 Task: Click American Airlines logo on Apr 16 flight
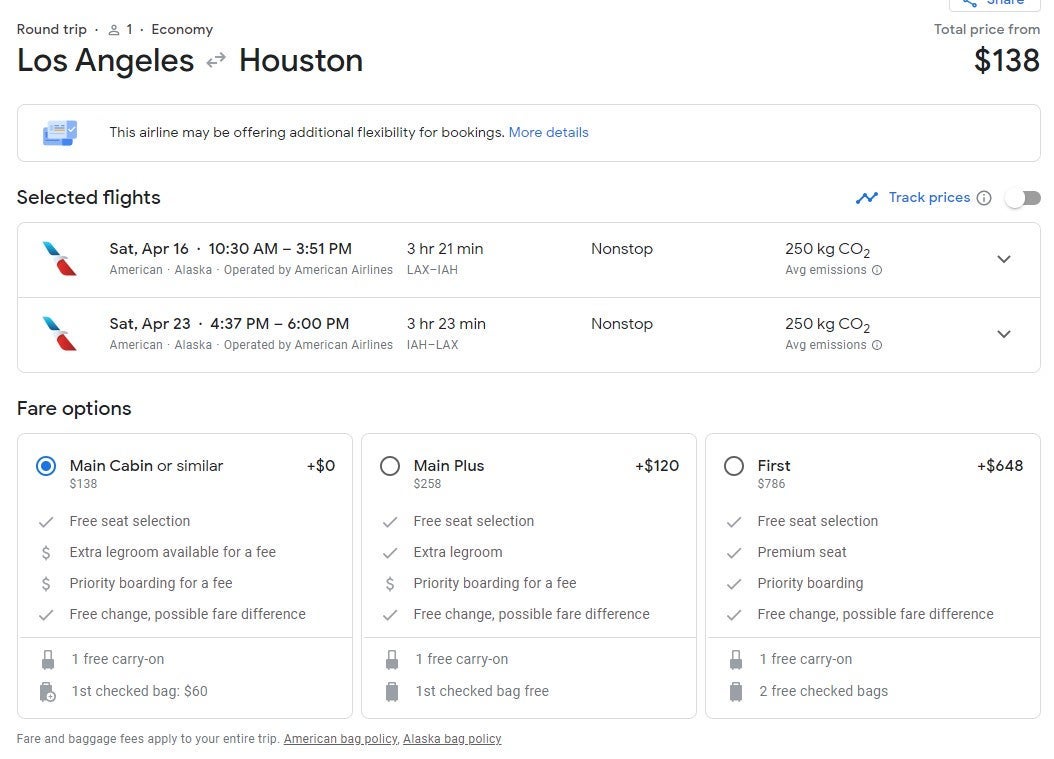coord(59,259)
